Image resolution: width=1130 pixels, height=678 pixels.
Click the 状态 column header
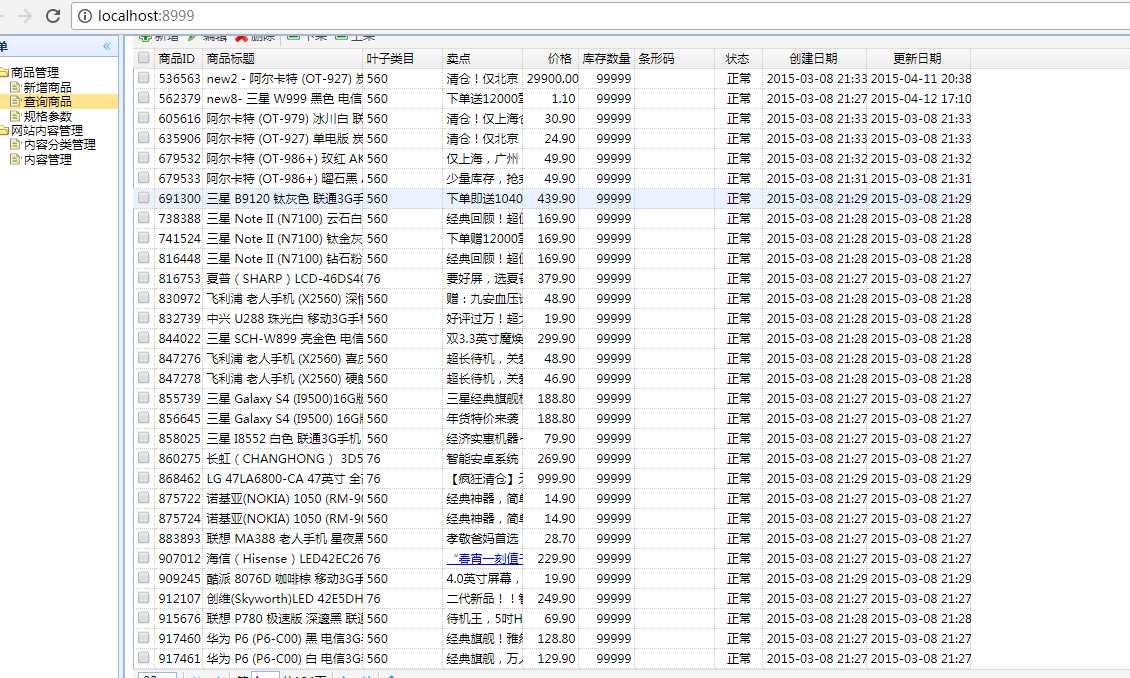click(x=737, y=58)
